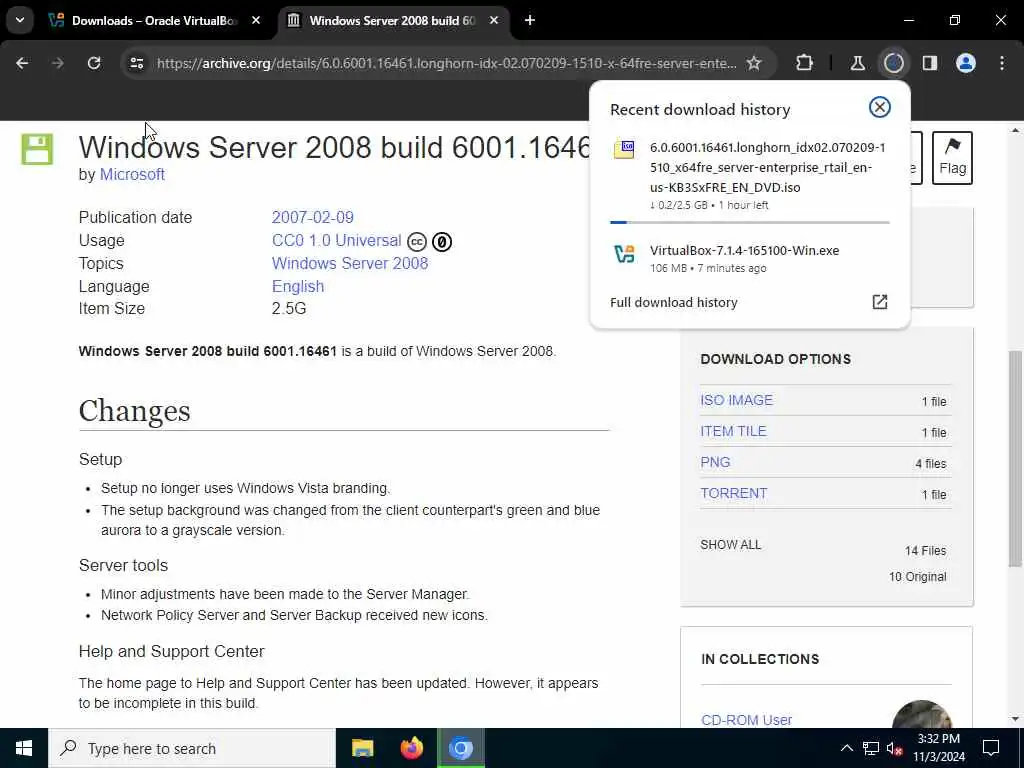This screenshot has height=768, width=1024.
Task: Open the Chrome profile avatar
Action: coord(965,63)
